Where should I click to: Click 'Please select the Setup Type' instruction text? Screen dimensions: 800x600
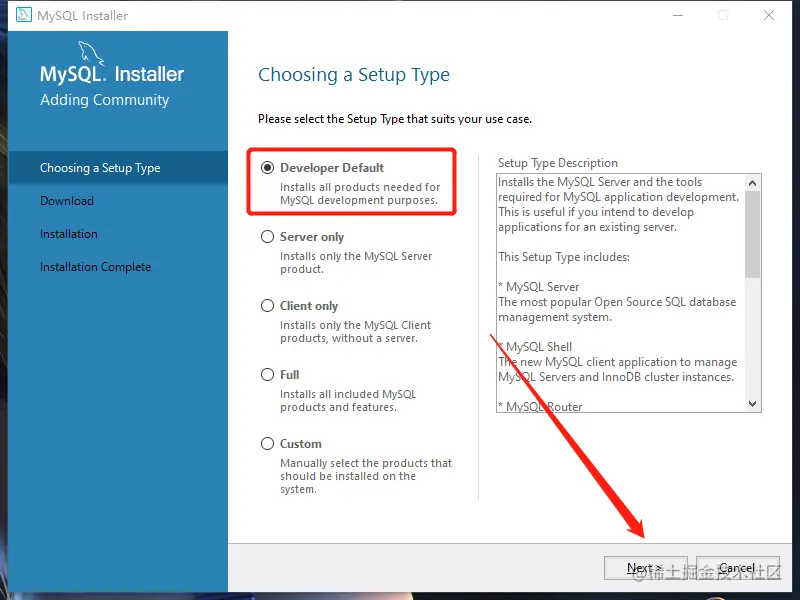(395, 119)
